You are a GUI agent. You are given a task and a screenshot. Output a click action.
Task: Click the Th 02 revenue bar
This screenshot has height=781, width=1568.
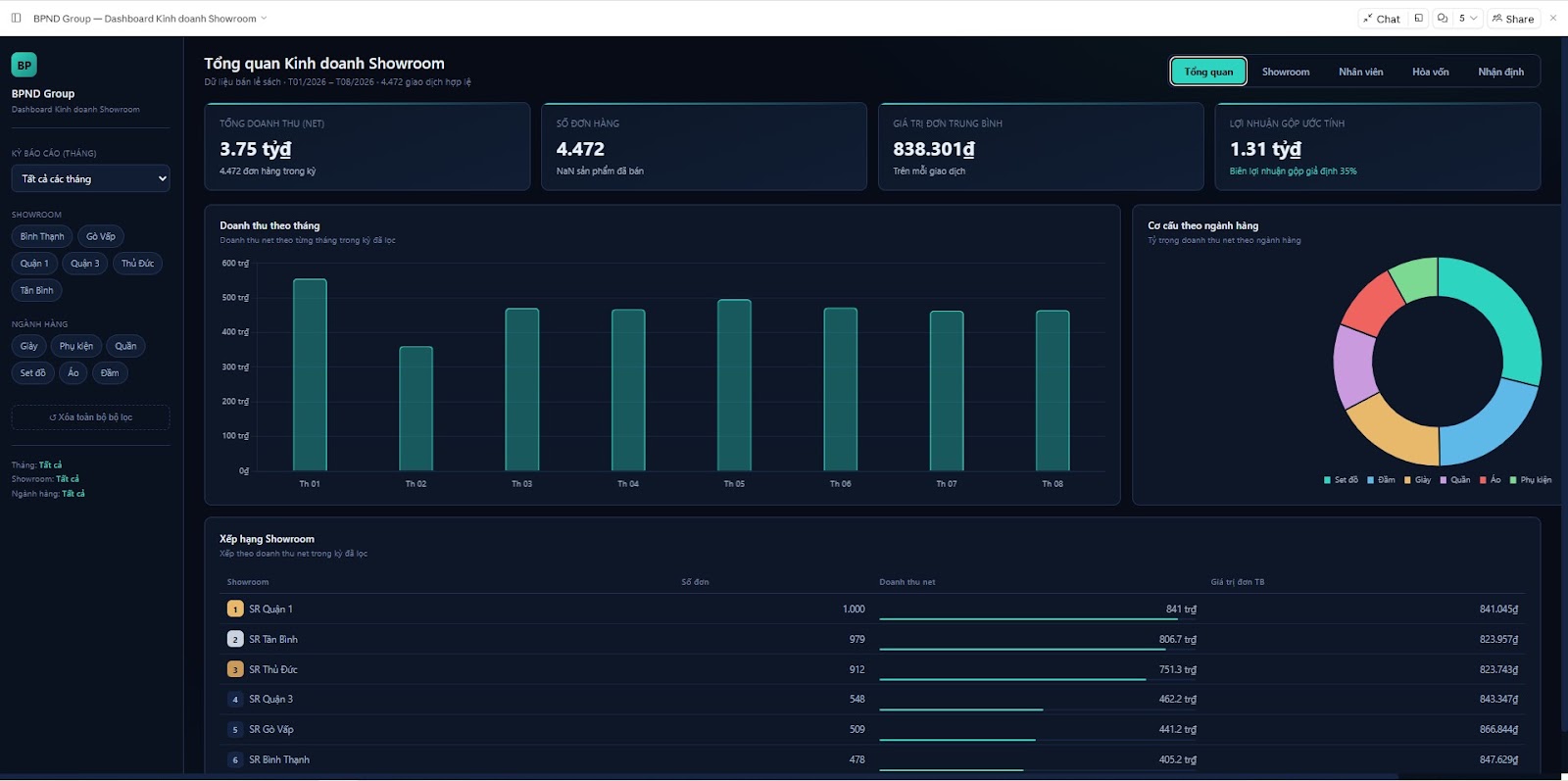pos(416,409)
